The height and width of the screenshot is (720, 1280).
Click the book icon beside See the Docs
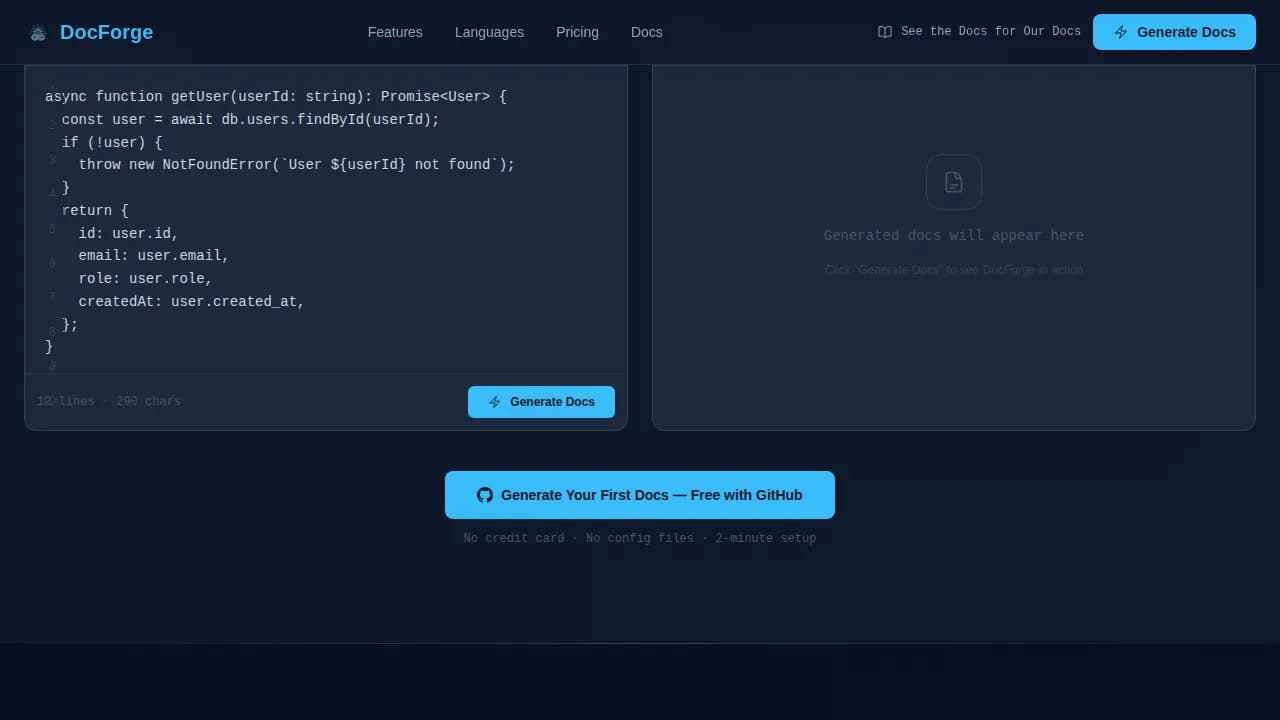pyautogui.click(x=885, y=32)
